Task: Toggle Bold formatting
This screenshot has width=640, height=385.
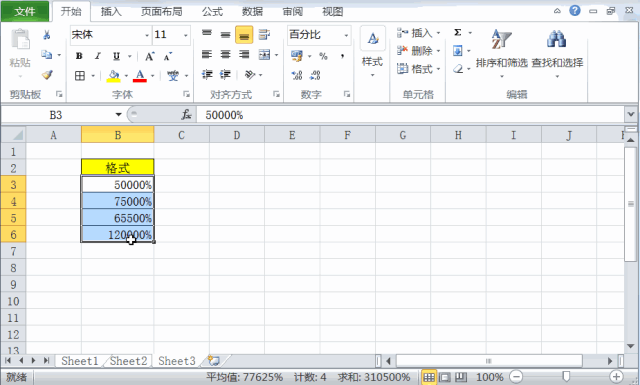Action: [x=79, y=56]
